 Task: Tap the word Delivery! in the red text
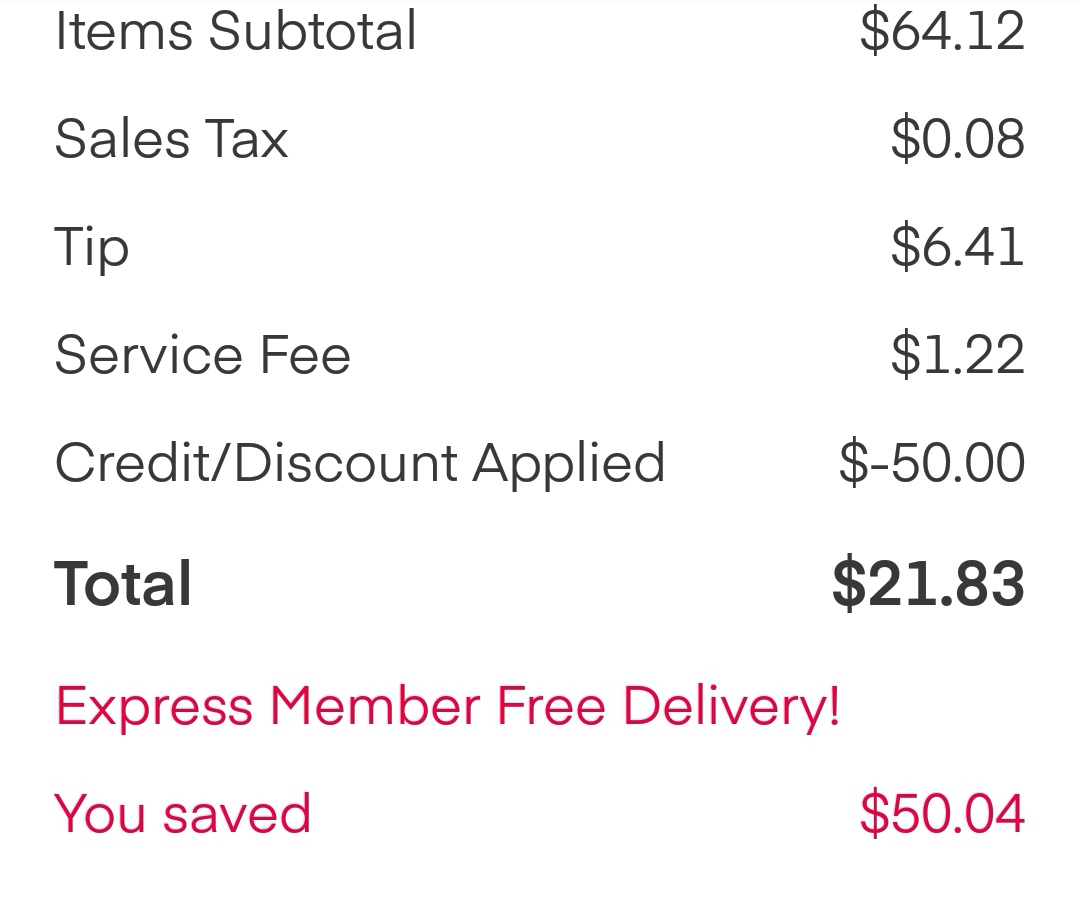(731, 707)
